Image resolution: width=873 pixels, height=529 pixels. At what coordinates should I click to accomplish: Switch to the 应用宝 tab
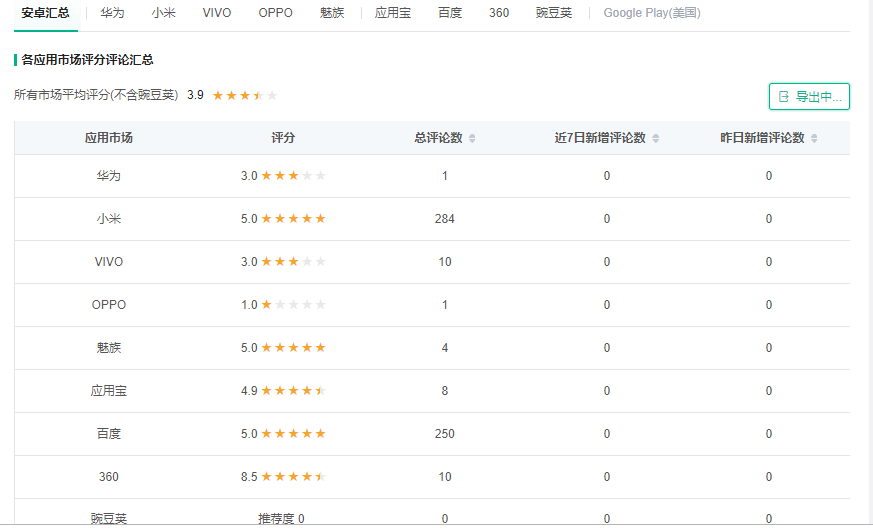(393, 13)
